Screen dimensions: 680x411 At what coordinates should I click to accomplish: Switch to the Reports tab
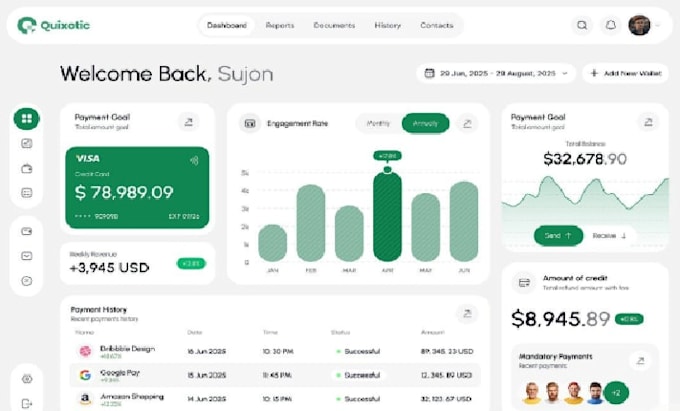pos(280,25)
